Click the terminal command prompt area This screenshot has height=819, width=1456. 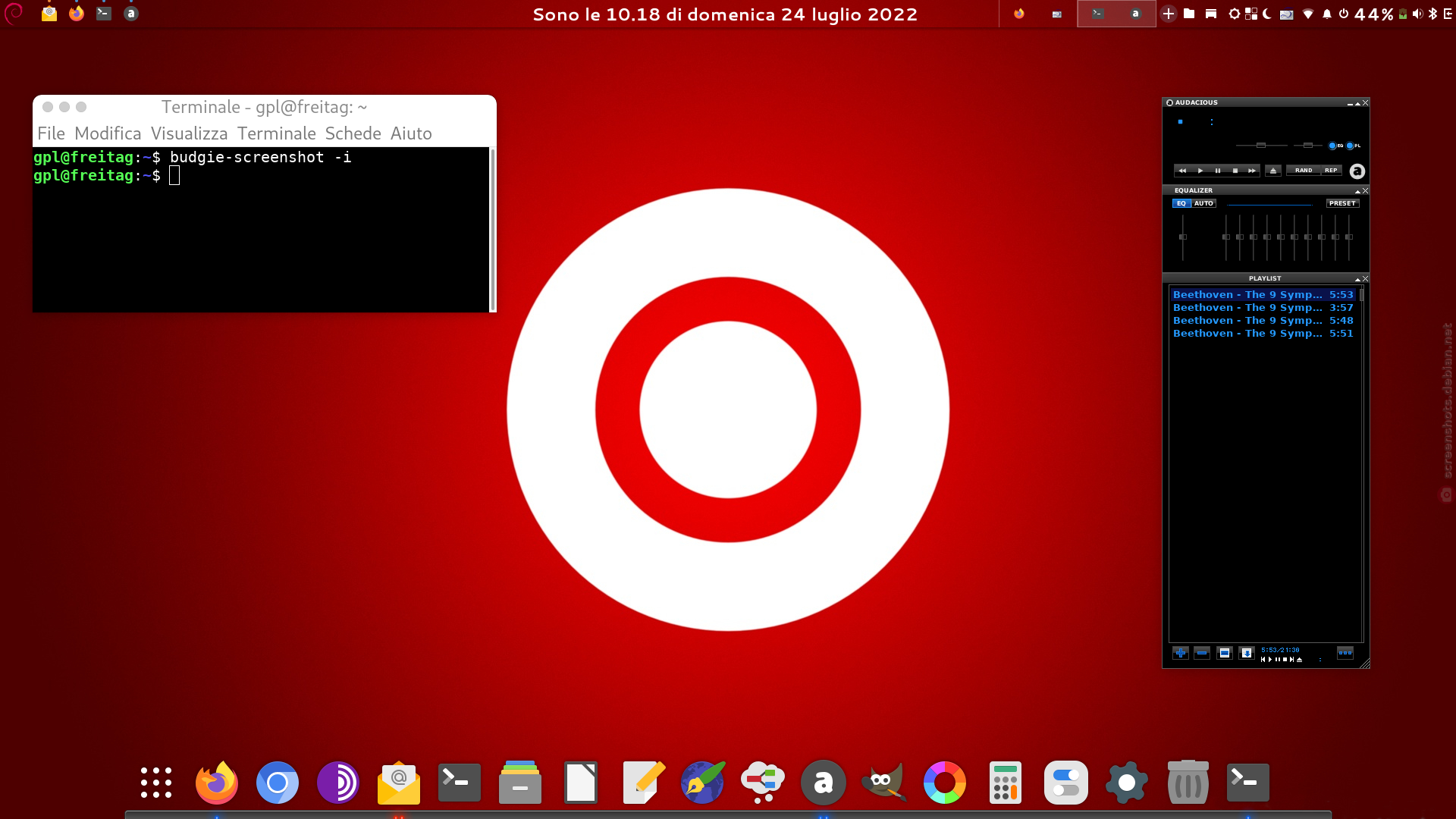261,229
